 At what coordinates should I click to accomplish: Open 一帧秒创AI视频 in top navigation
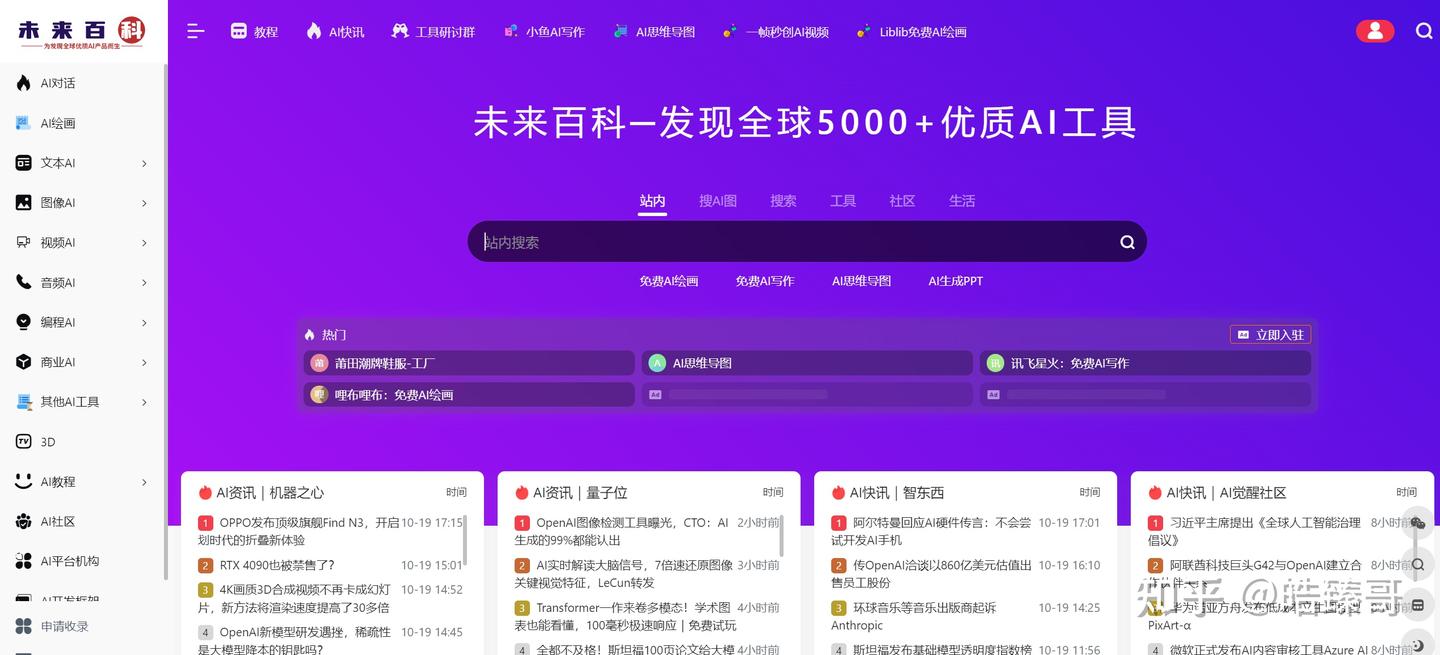pos(776,31)
